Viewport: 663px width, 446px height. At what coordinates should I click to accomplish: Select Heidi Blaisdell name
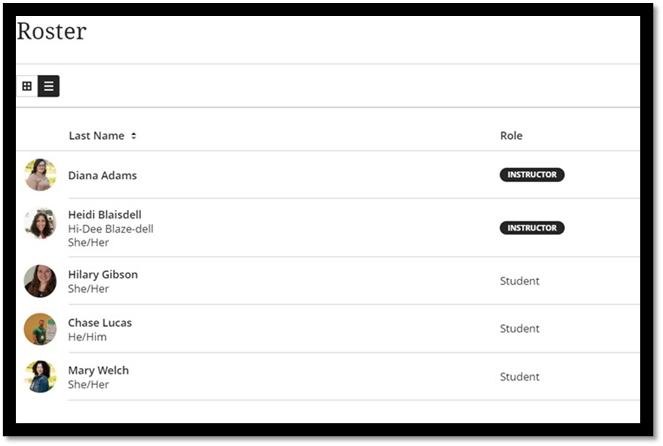point(105,215)
